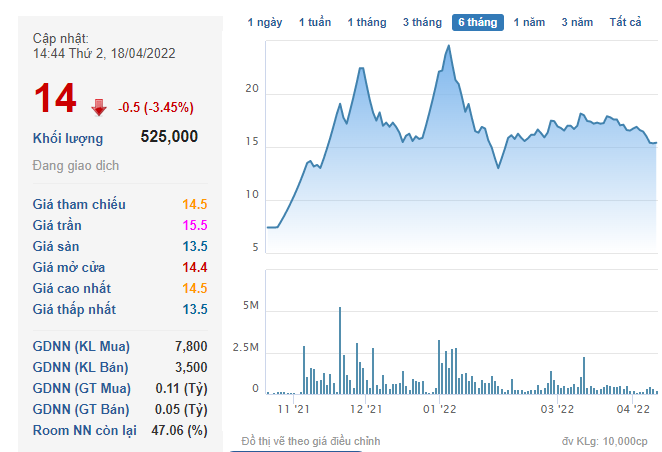Switch chart to 1 ngày range
The image size is (662, 452).
pyautogui.click(x=264, y=22)
